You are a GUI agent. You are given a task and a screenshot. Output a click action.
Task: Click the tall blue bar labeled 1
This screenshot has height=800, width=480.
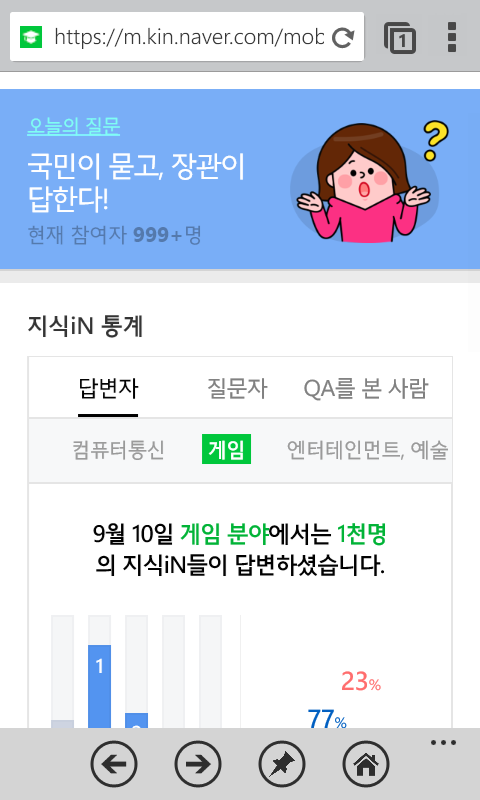[x=99, y=686]
